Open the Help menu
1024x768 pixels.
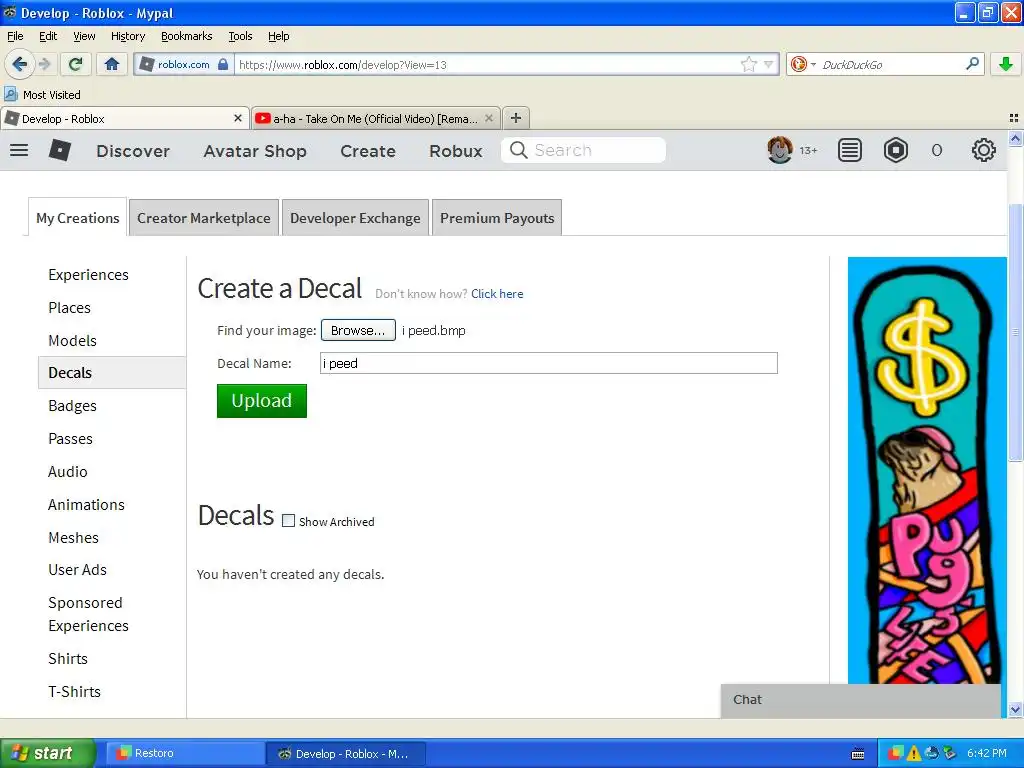(x=278, y=36)
